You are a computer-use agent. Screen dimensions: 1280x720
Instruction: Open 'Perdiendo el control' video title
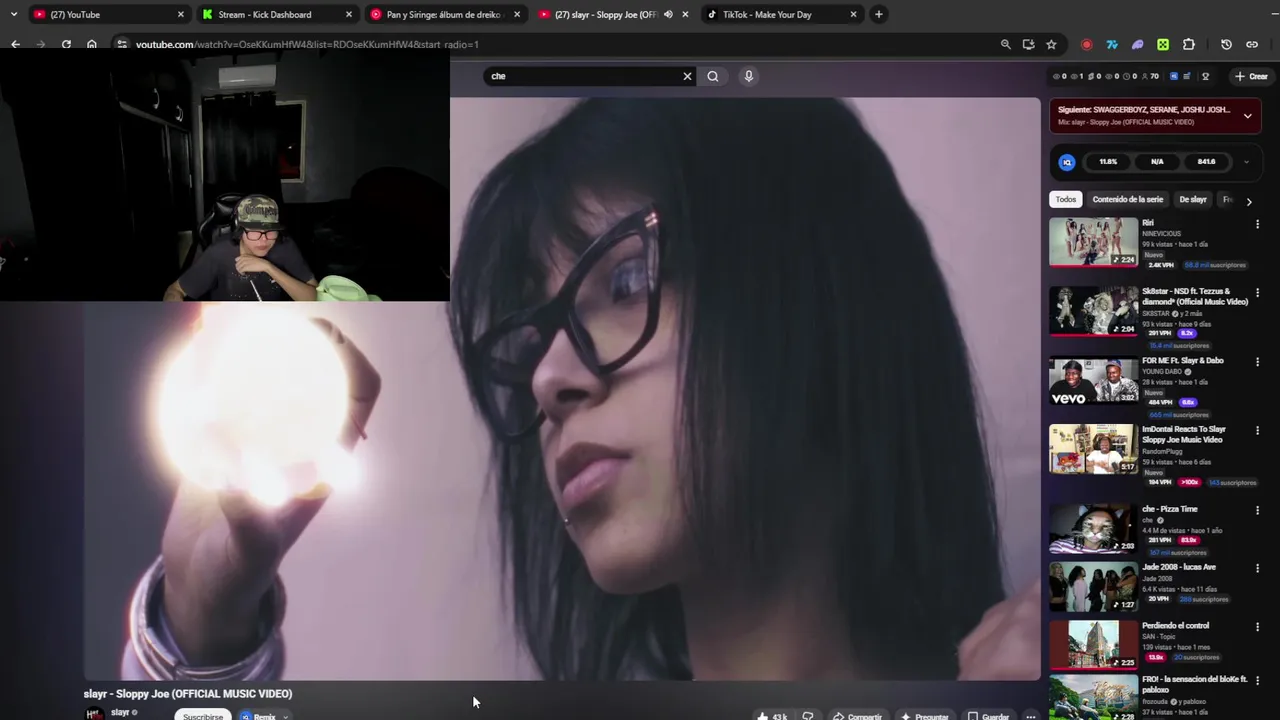(x=1175, y=626)
